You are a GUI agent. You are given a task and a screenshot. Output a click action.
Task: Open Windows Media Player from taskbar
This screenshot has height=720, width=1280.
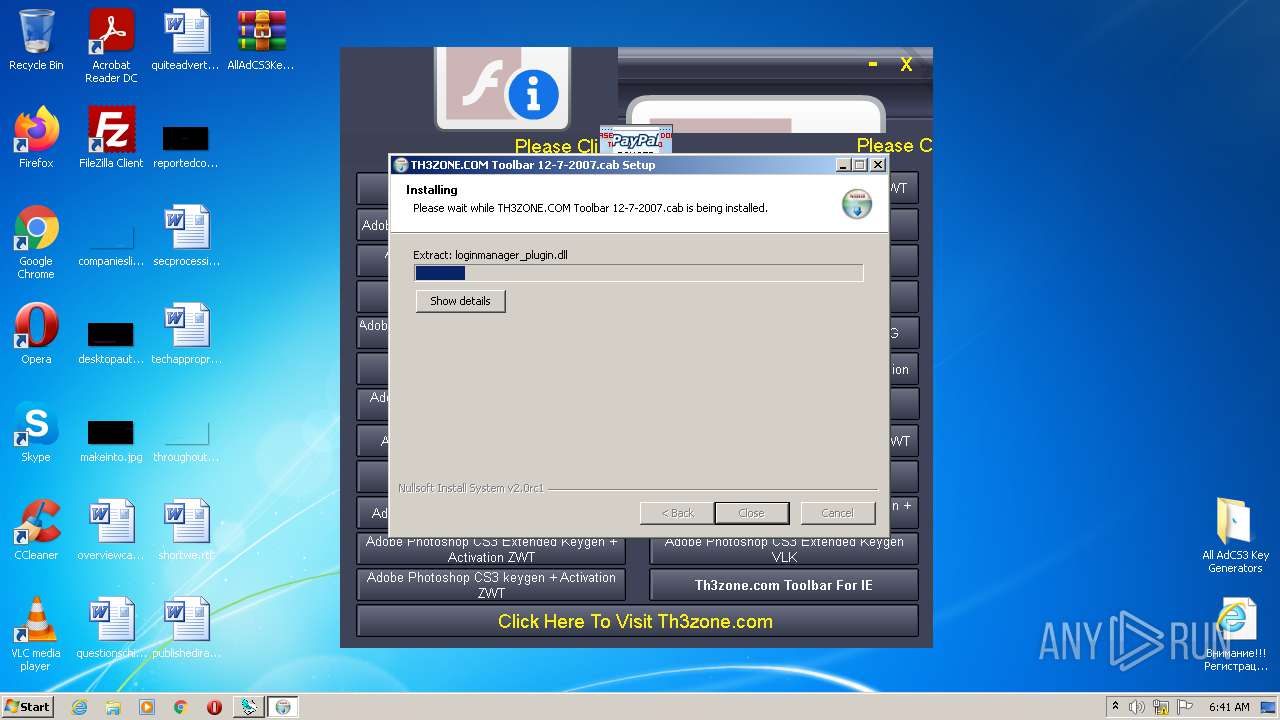[x=147, y=707]
